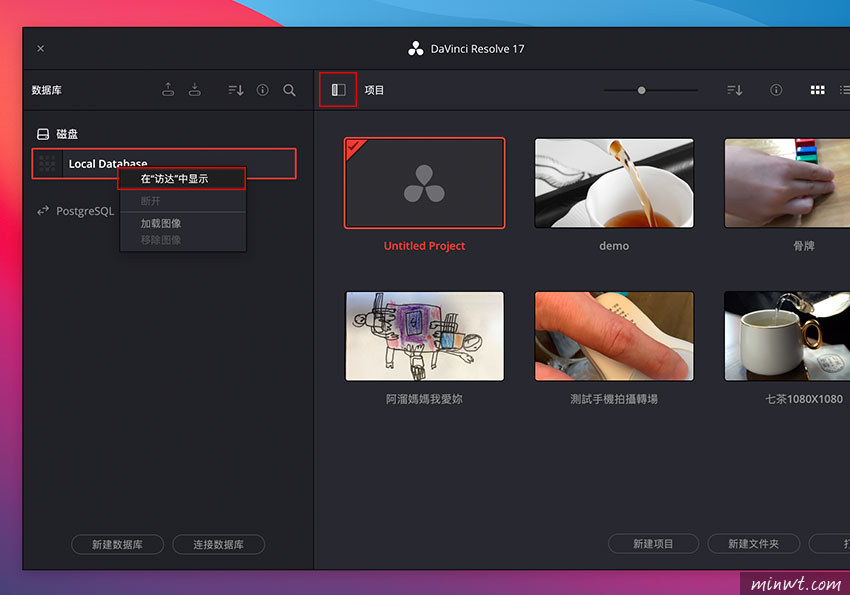Click the 磁盘 section label
The width and height of the screenshot is (850, 595).
click(67, 134)
